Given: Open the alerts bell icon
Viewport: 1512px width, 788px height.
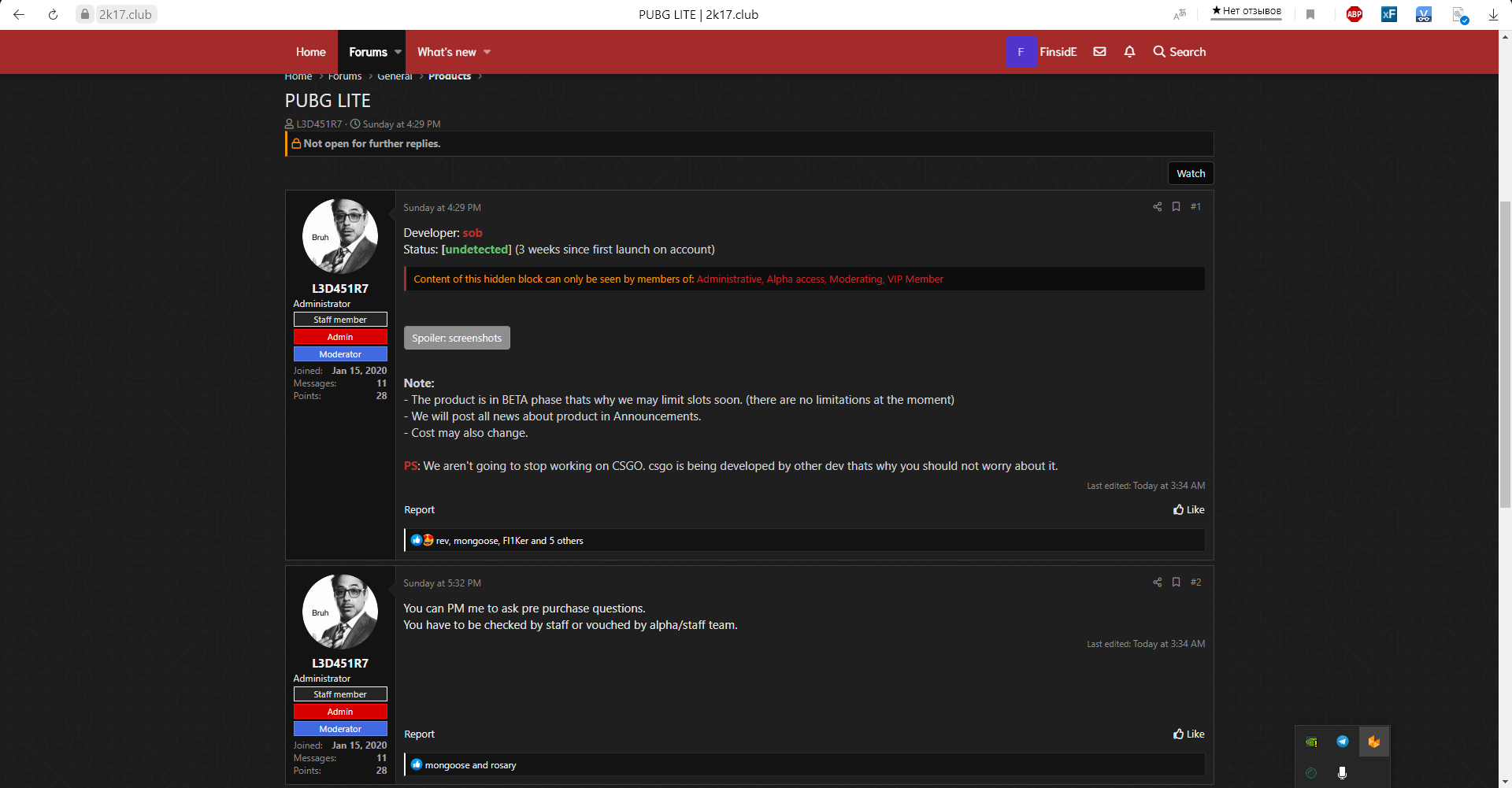Looking at the screenshot, I should pos(1130,52).
